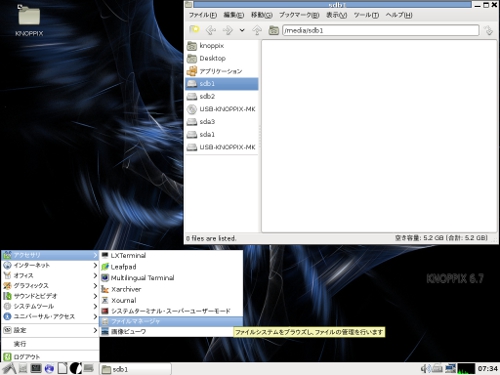This screenshot has height=375, width=500.
Task: Click the volume speaker tray icon
Action: (x=425, y=368)
